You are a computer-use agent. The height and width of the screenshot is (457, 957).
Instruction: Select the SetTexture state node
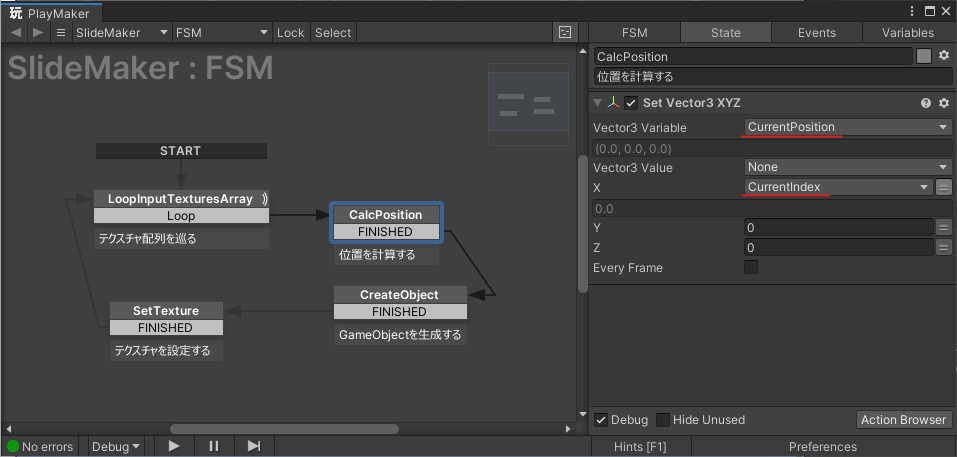(x=166, y=311)
